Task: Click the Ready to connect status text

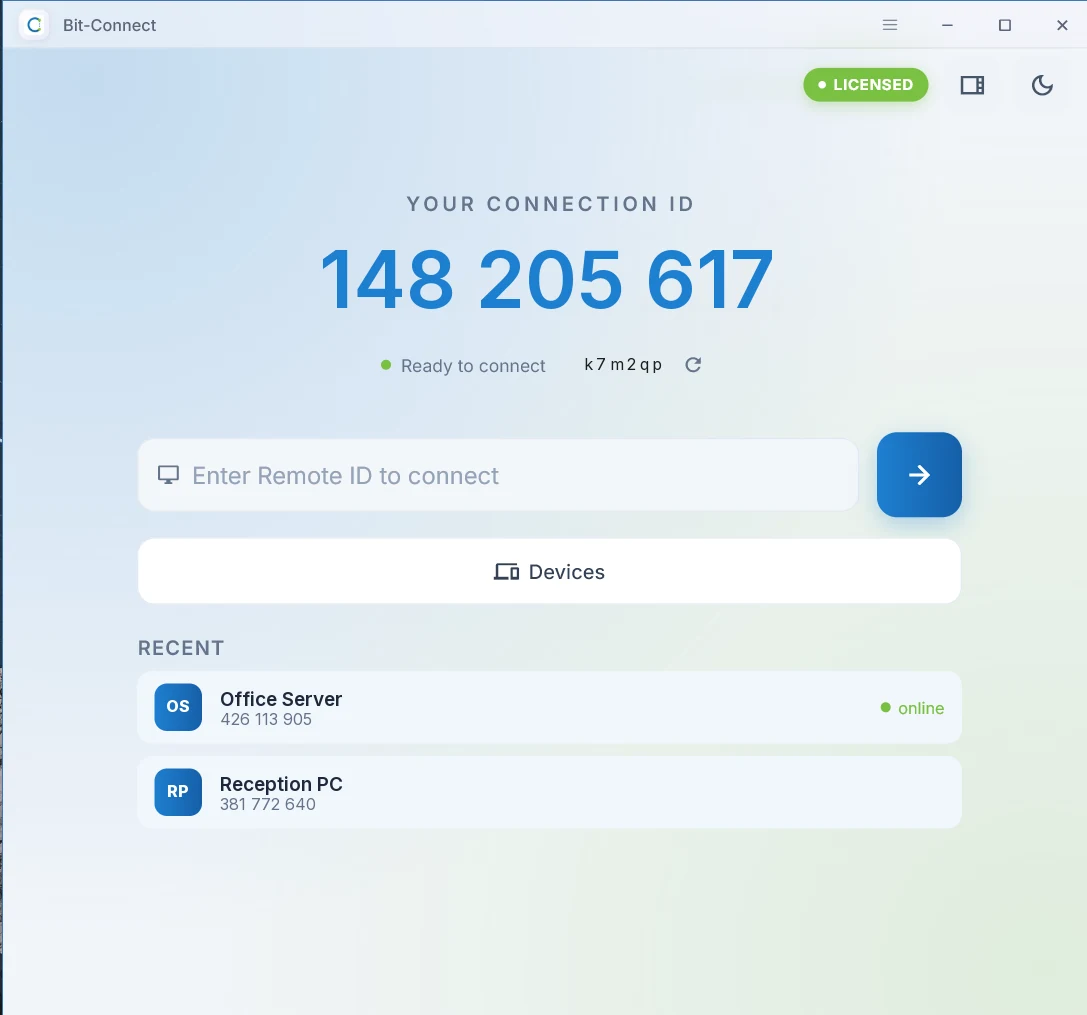Action: (x=473, y=366)
